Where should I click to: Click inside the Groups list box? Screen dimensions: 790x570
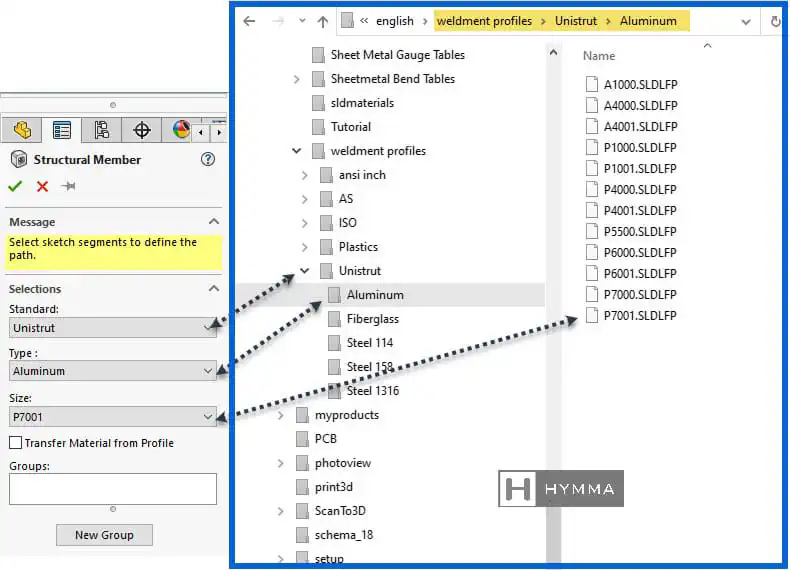(x=113, y=488)
